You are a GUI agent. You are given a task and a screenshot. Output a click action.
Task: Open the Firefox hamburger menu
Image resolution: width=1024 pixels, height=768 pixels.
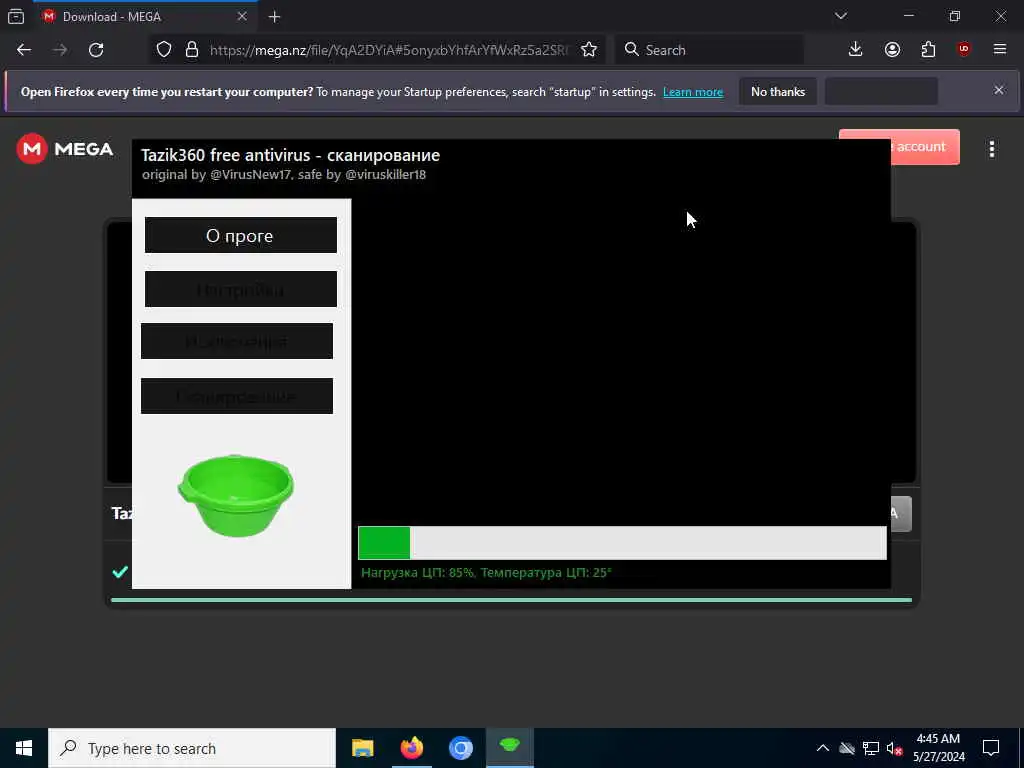pos(1000,50)
